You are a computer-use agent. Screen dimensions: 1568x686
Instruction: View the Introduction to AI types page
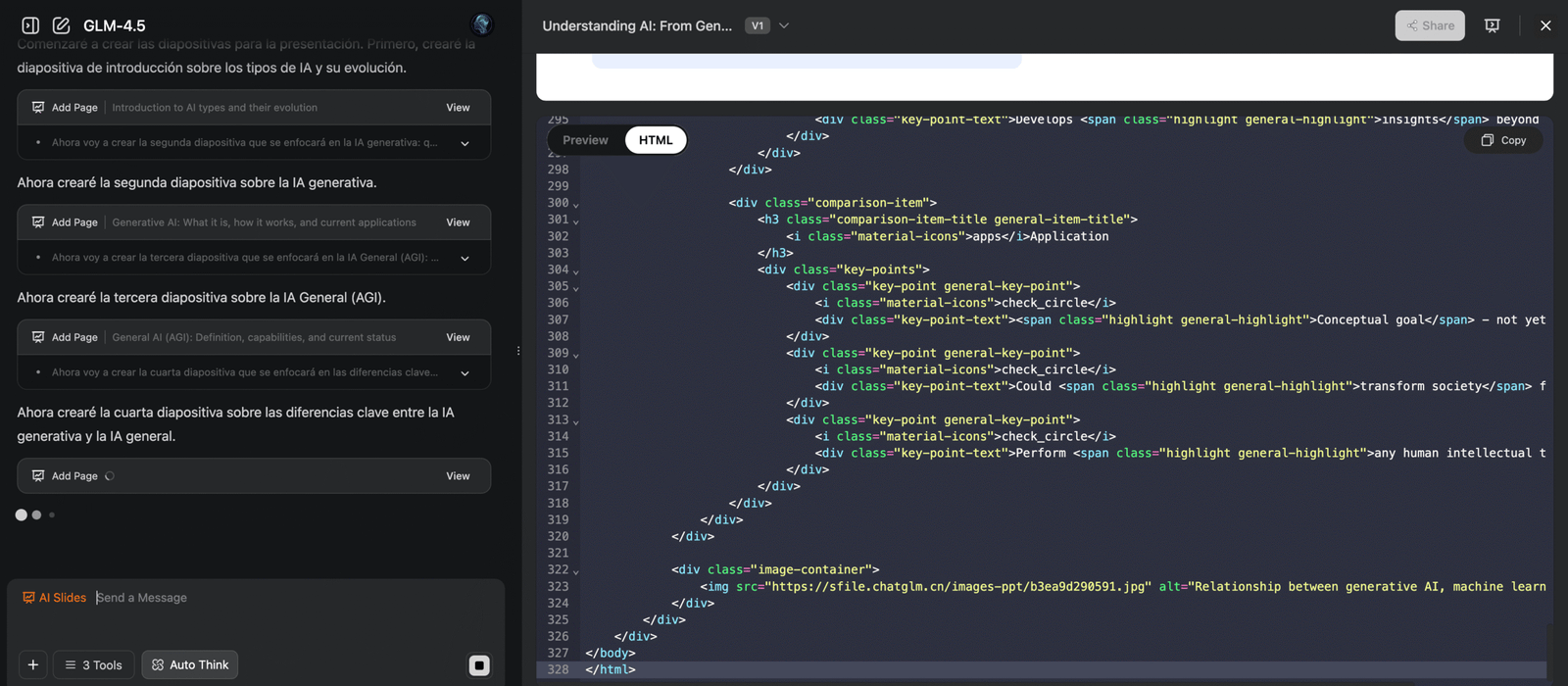458,108
